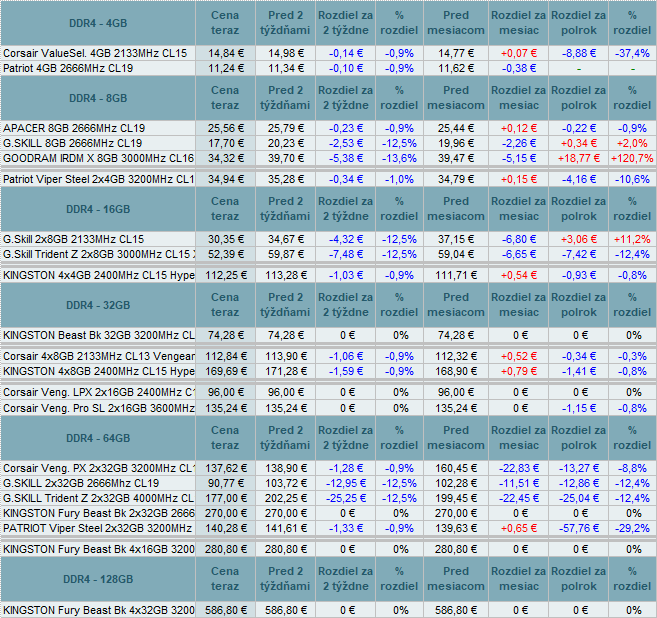Click the 140,28 € PATRIOT Viper price

[x=225, y=528]
